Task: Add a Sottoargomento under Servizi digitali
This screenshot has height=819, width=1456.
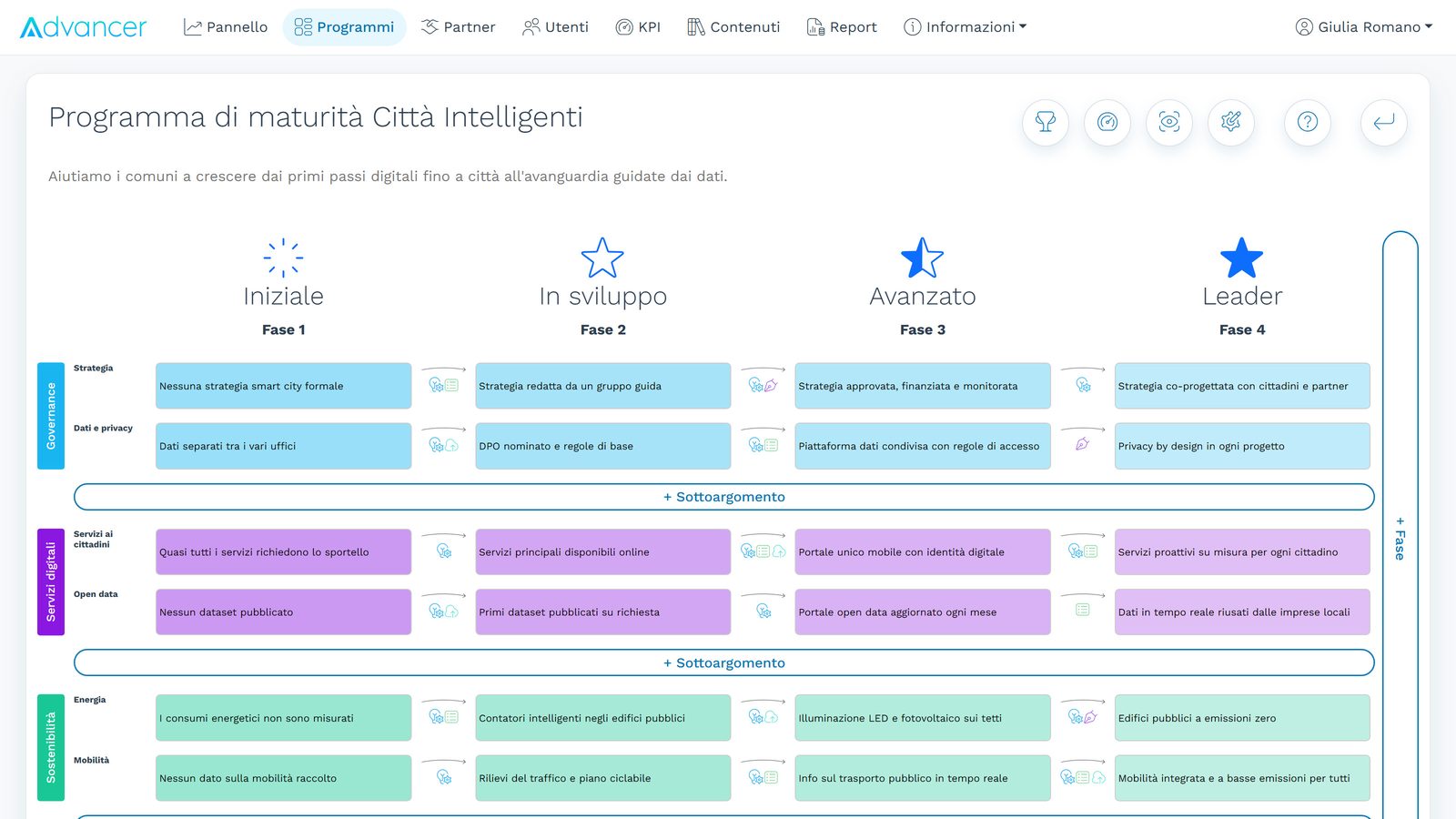Action: click(724, 662)
